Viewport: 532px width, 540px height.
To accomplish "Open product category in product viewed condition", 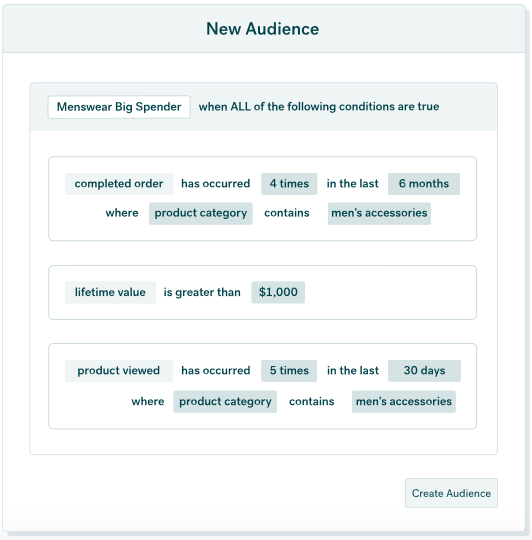I will (x=225, y=401).
